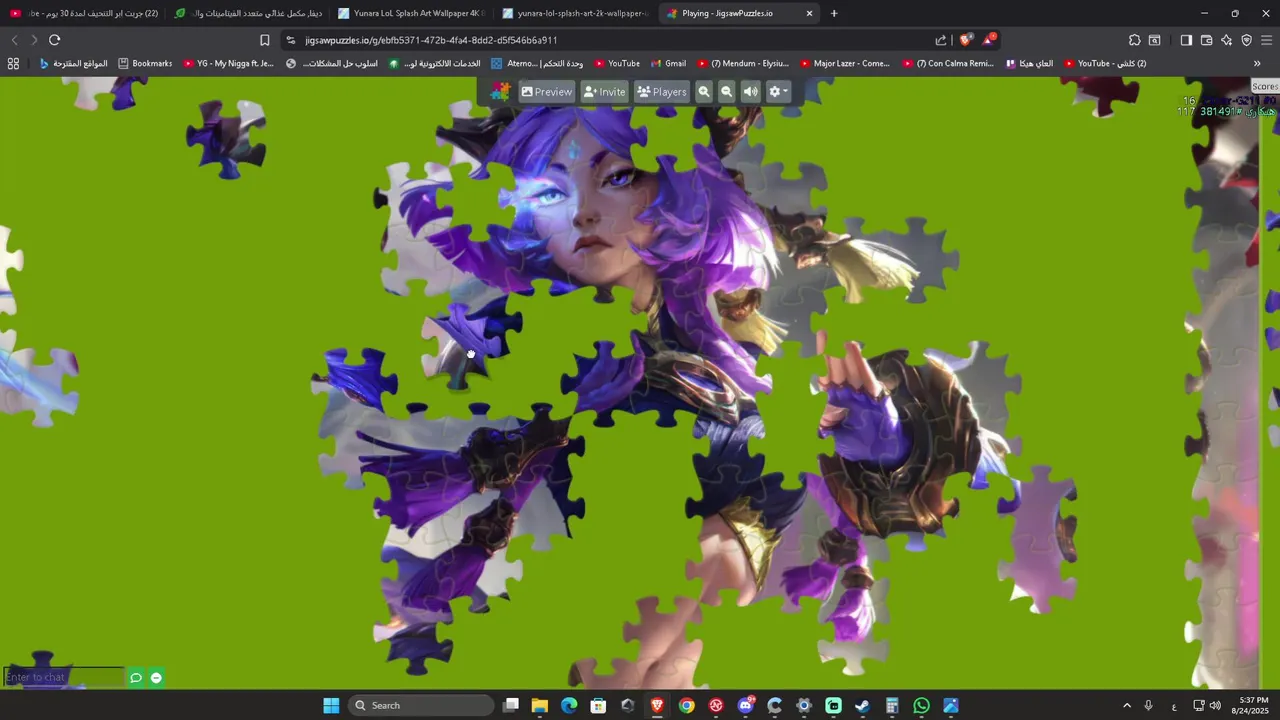The height and width of the screenshot is (720, 1280).
Task: Share this page link
Action: coord(940,40)
